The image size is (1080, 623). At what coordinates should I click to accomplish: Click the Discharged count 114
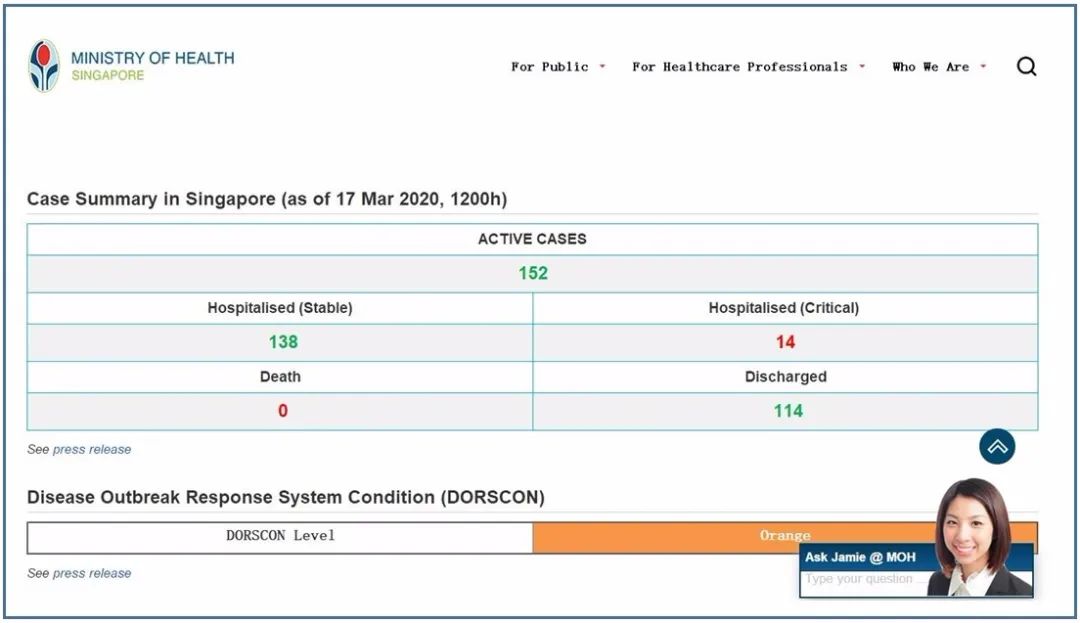click(787, 411)
